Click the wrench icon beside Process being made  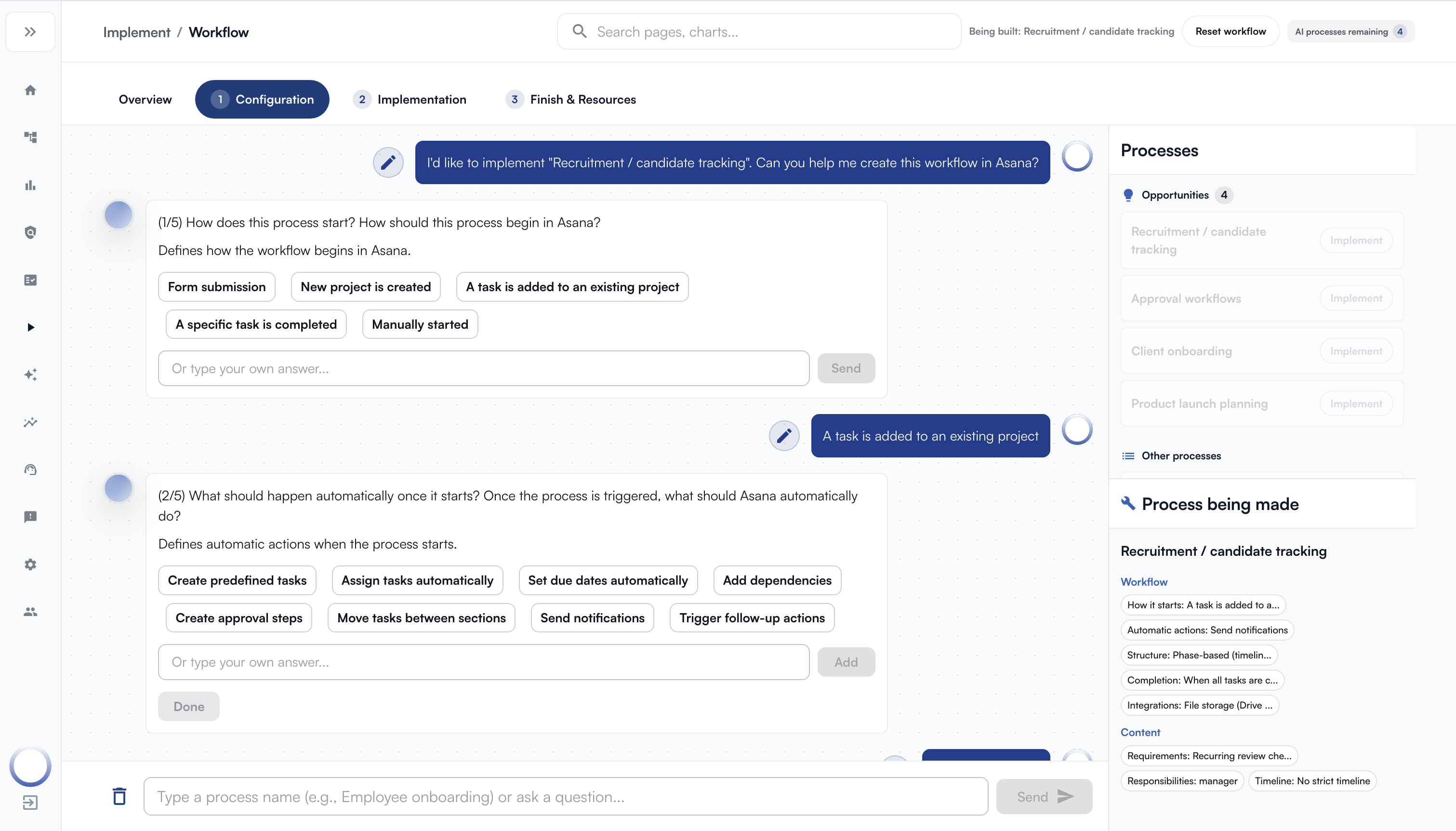1127,503
